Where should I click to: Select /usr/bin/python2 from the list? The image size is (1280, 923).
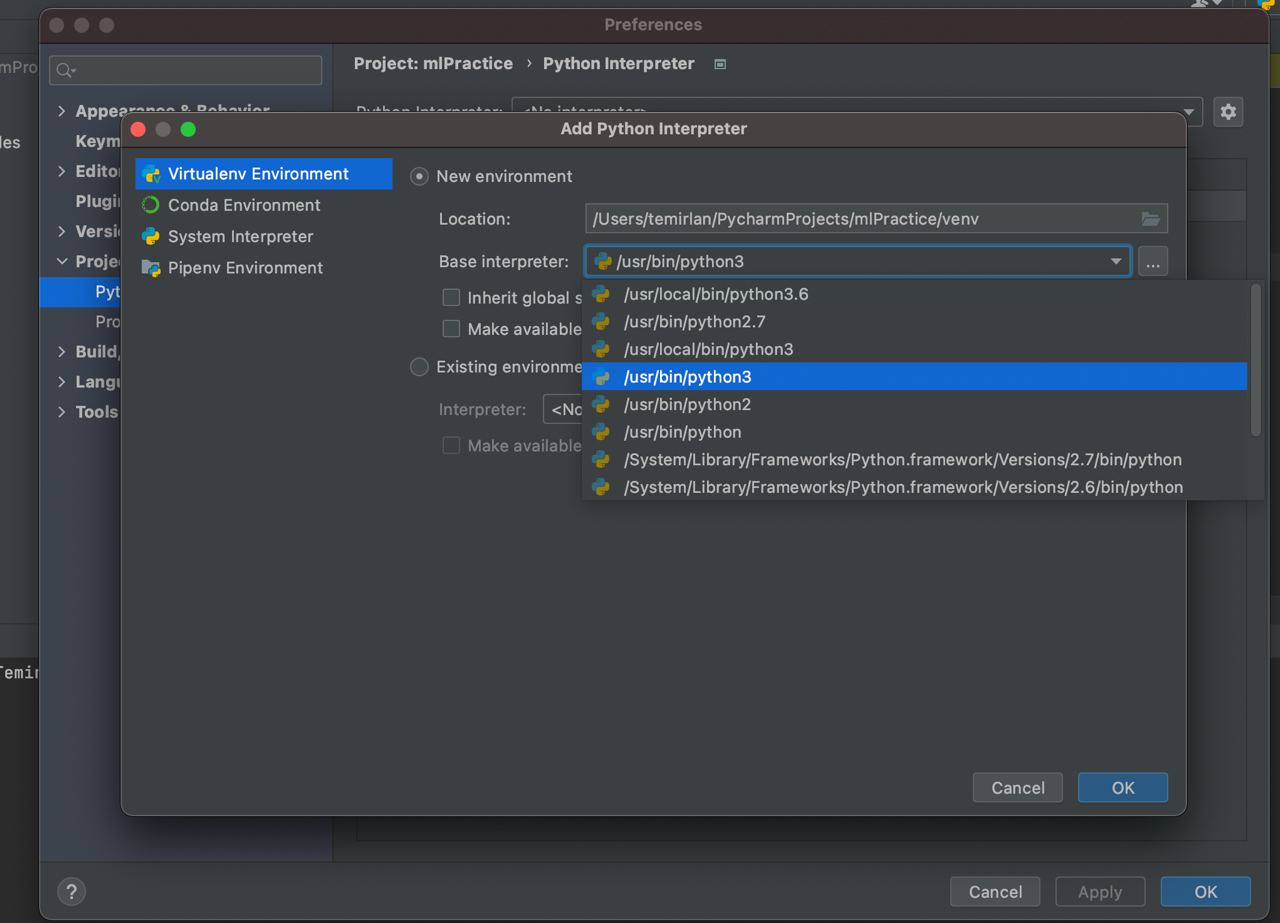915,404
